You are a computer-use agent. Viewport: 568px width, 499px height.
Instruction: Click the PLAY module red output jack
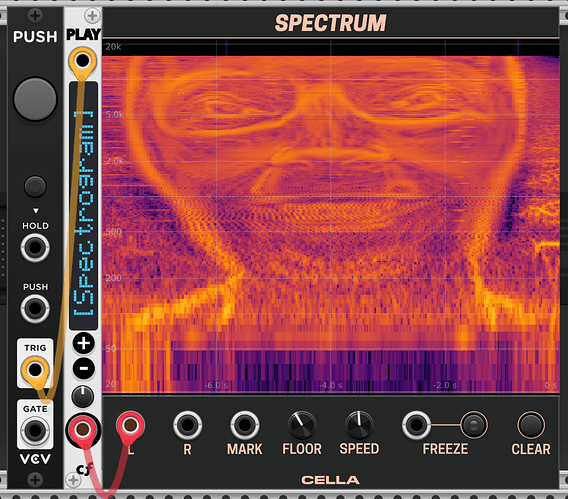pos(83,429)
